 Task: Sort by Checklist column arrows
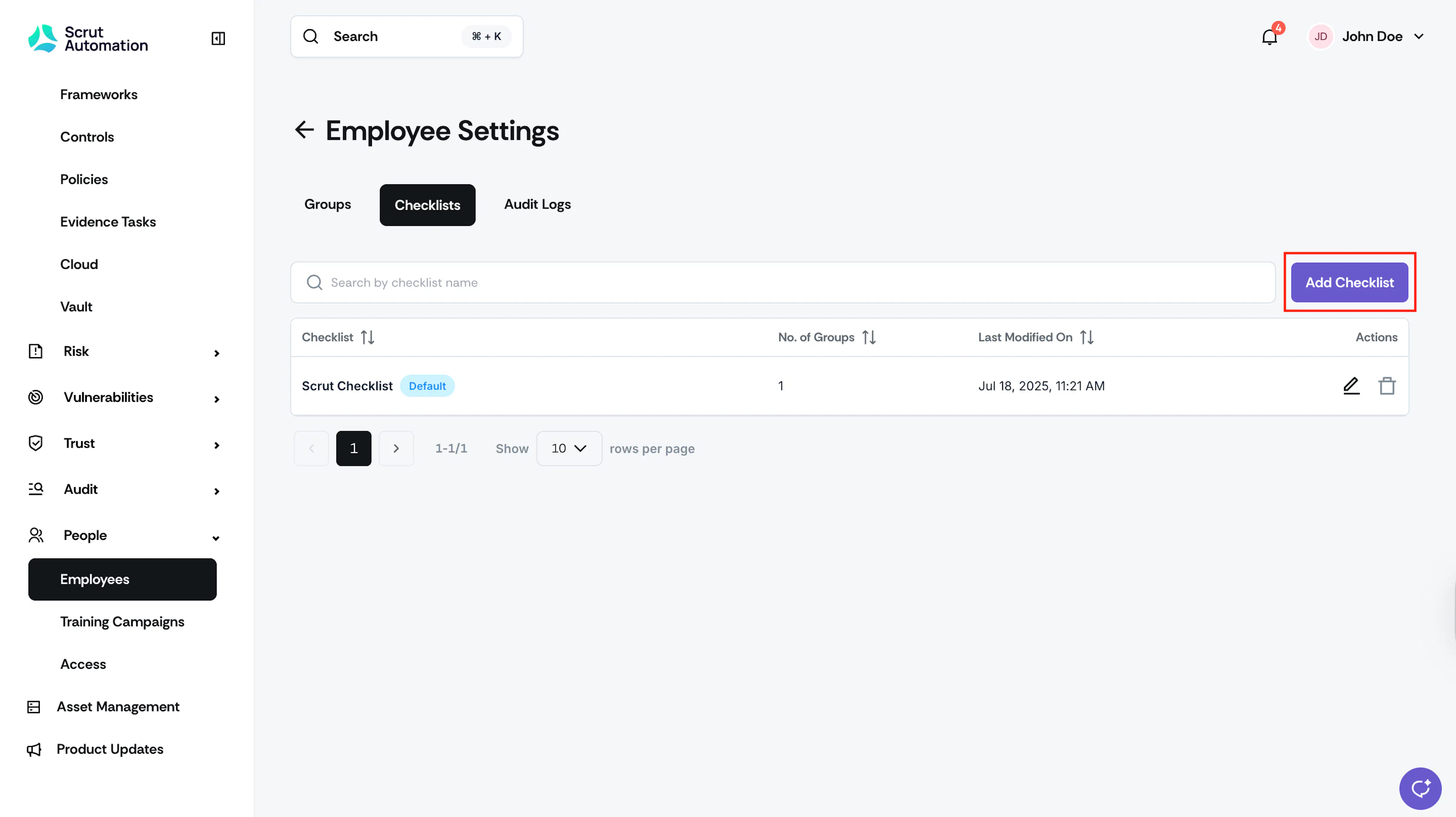click(367, 337)
